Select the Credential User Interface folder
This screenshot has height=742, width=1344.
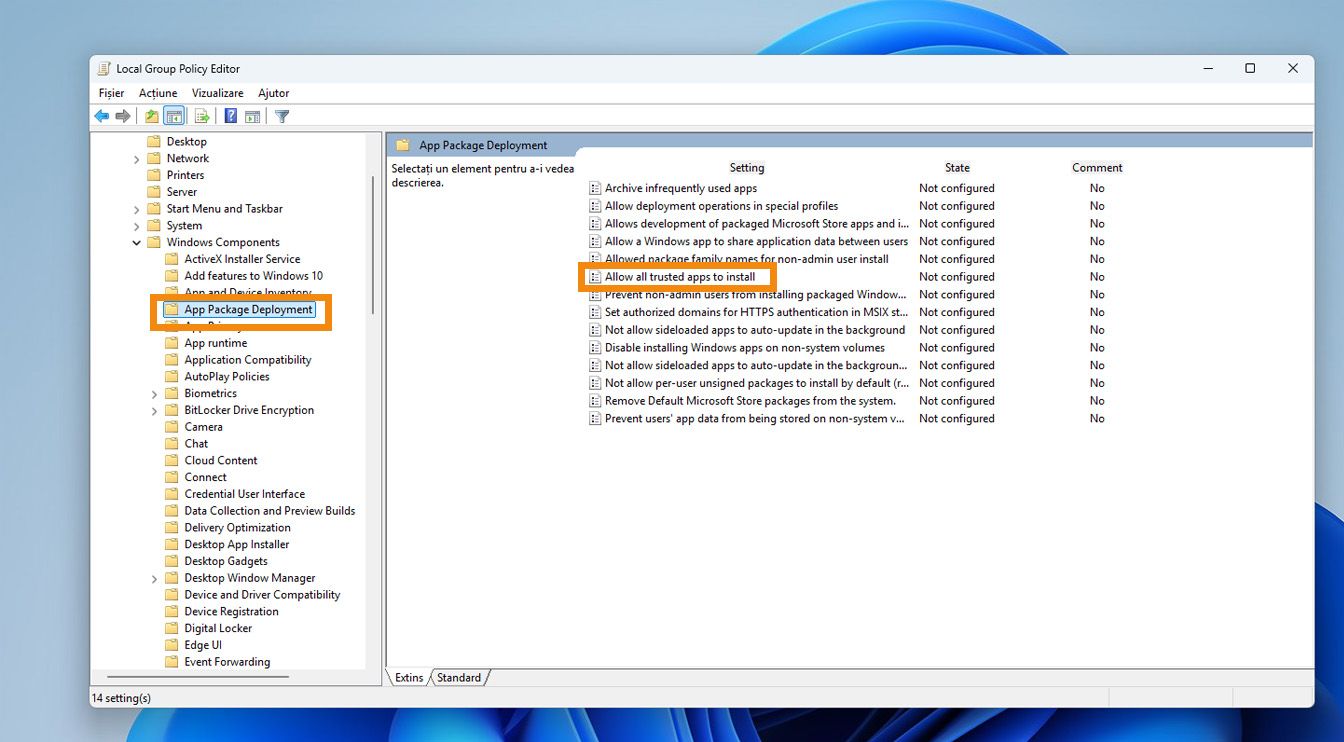point(245,494)
